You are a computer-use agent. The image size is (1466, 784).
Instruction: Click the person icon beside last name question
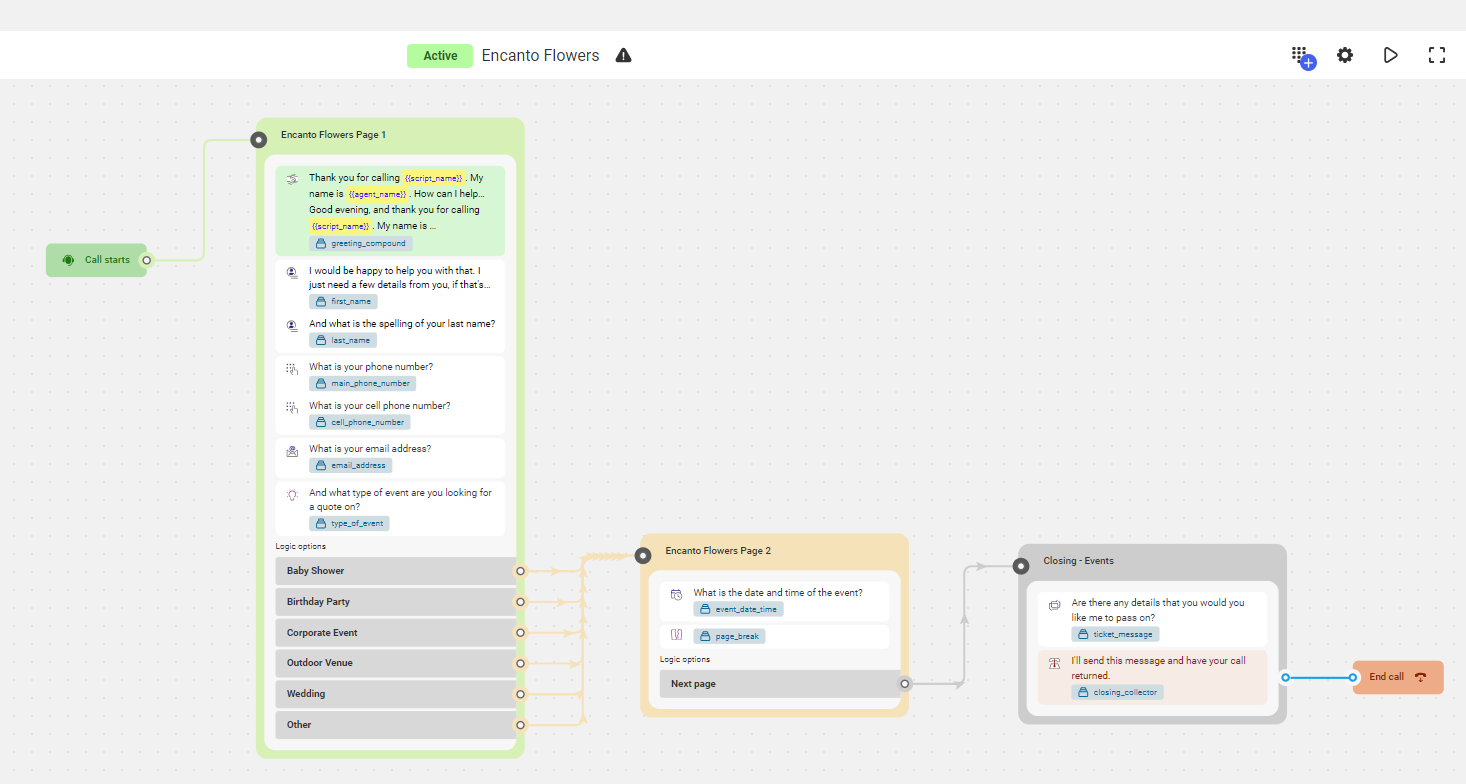point(292,325)
